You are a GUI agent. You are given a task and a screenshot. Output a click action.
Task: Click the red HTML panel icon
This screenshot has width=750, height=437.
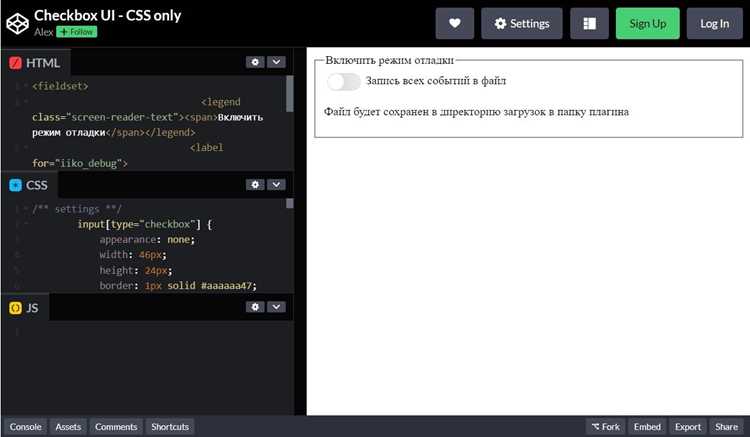click(x=15, y=63)
